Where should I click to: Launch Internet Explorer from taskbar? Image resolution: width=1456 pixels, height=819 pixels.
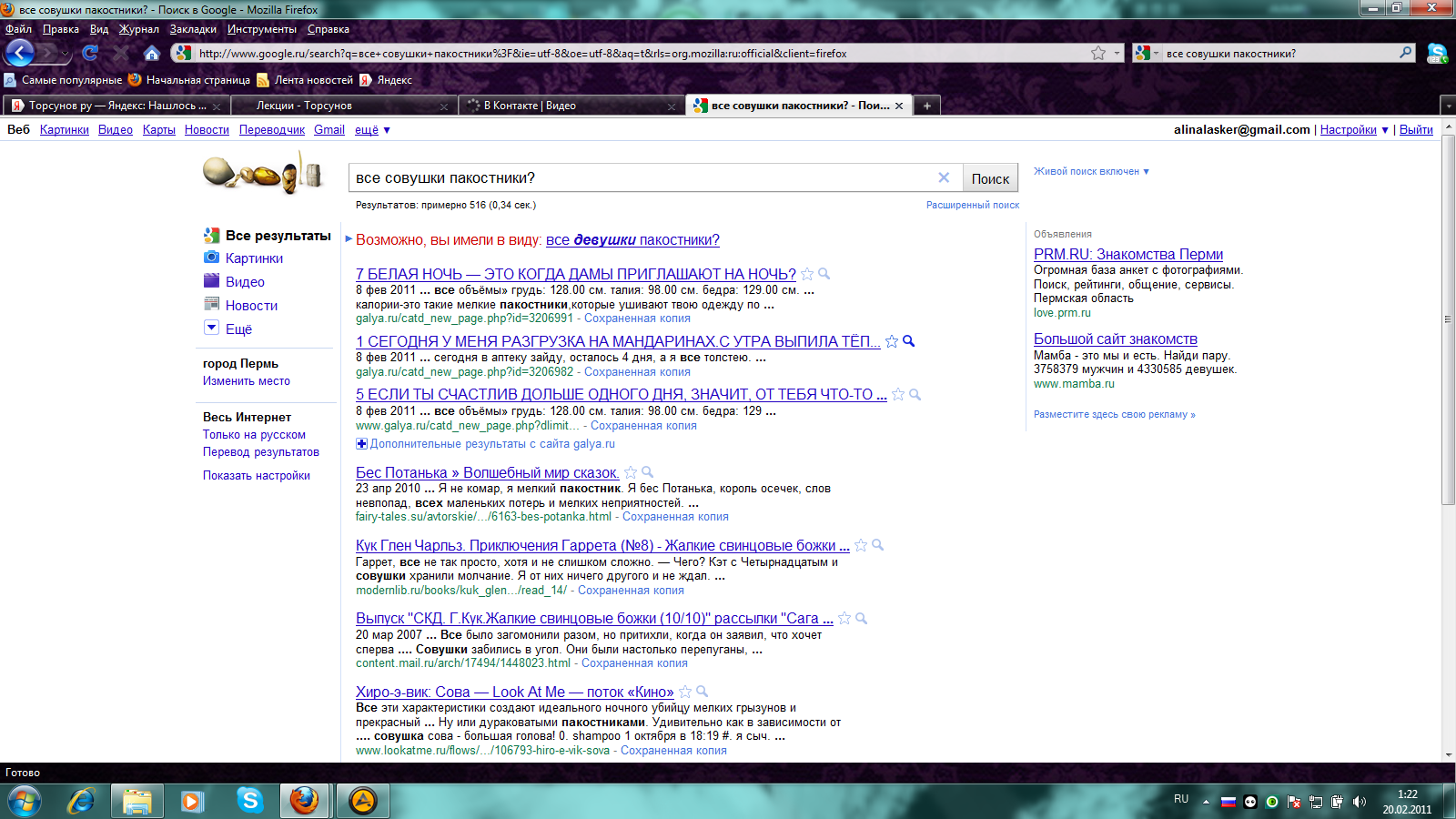tap(82, 801)
